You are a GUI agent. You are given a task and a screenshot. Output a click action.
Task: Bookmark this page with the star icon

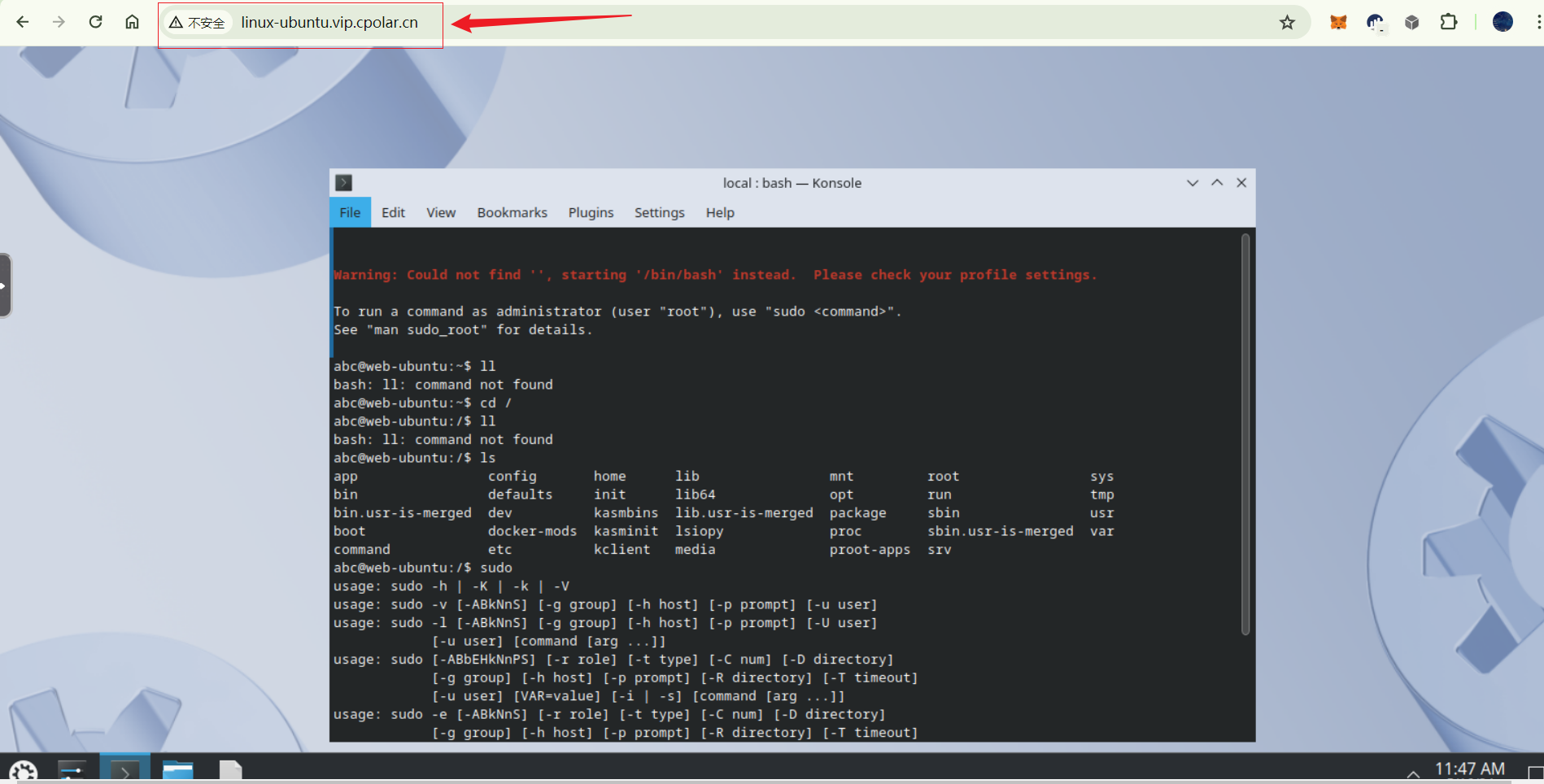coord(1287,23)
